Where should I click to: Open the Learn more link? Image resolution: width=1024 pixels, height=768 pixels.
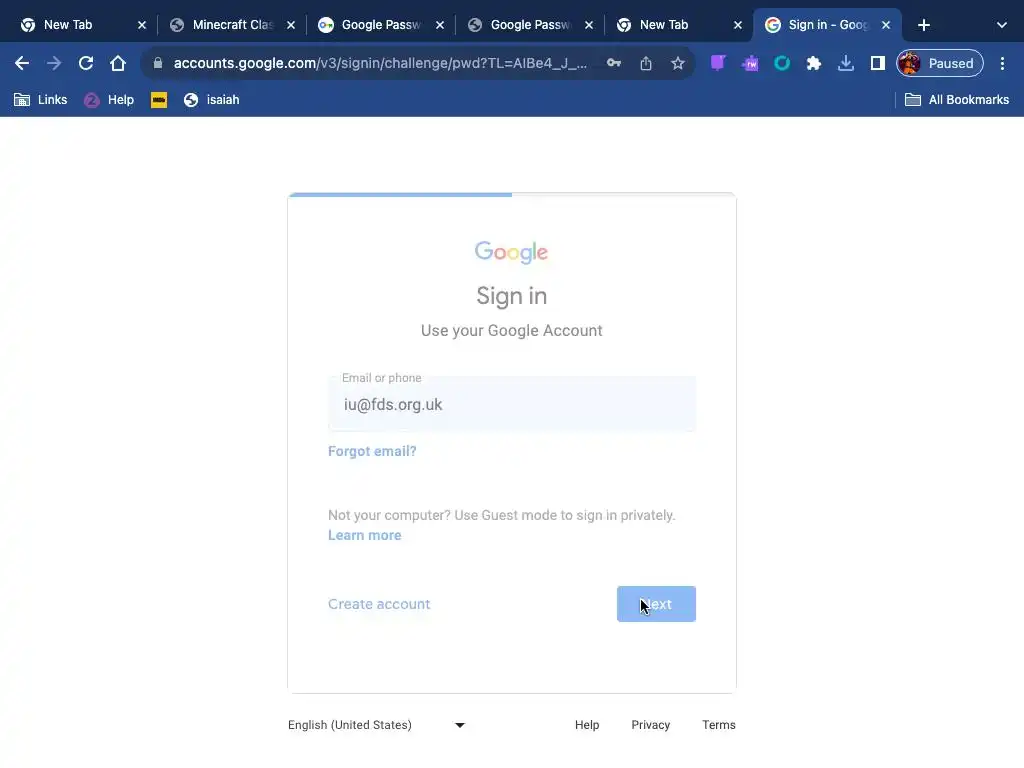pyautogui.click(x=364, y=536)
